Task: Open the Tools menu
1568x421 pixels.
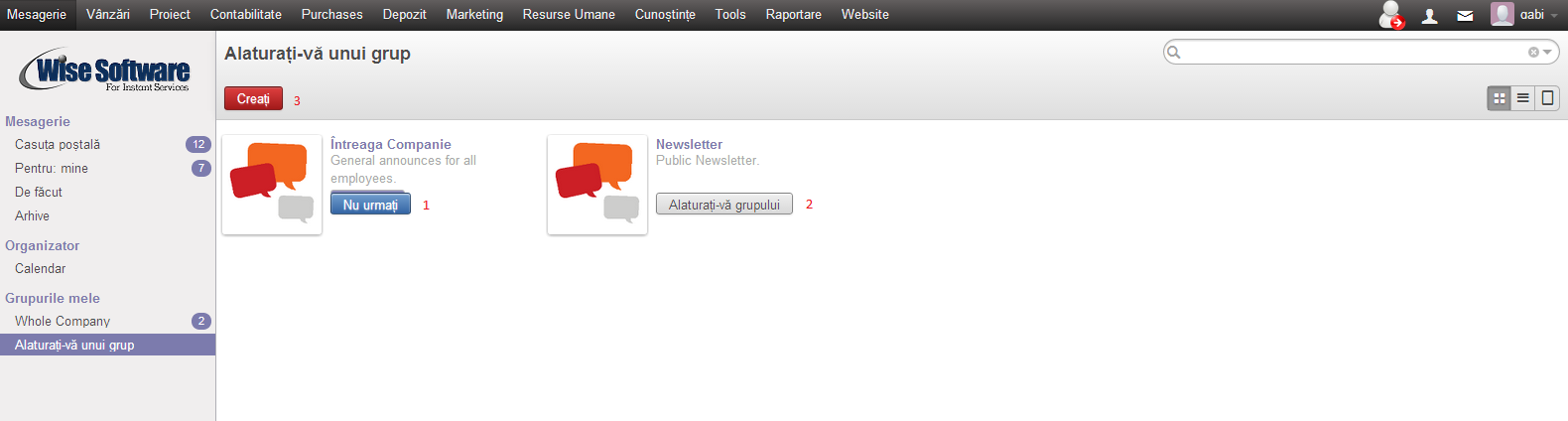Action: click(x=730, y=15)
